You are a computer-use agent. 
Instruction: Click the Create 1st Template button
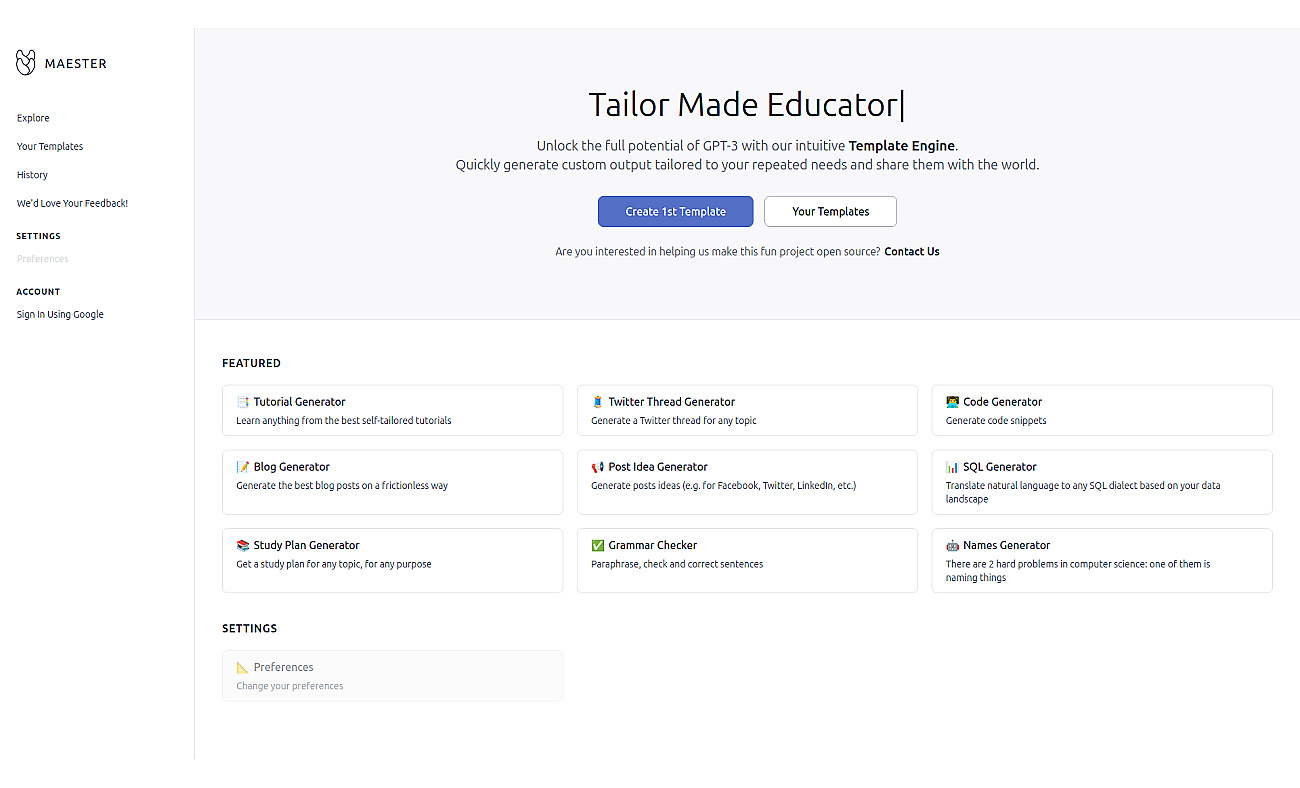[676, 211]
